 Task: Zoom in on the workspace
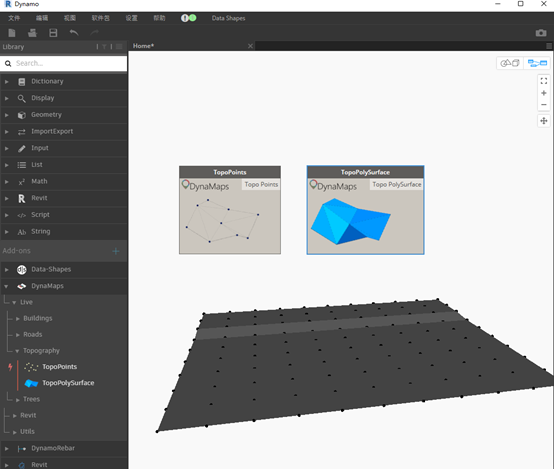[543, 93]
